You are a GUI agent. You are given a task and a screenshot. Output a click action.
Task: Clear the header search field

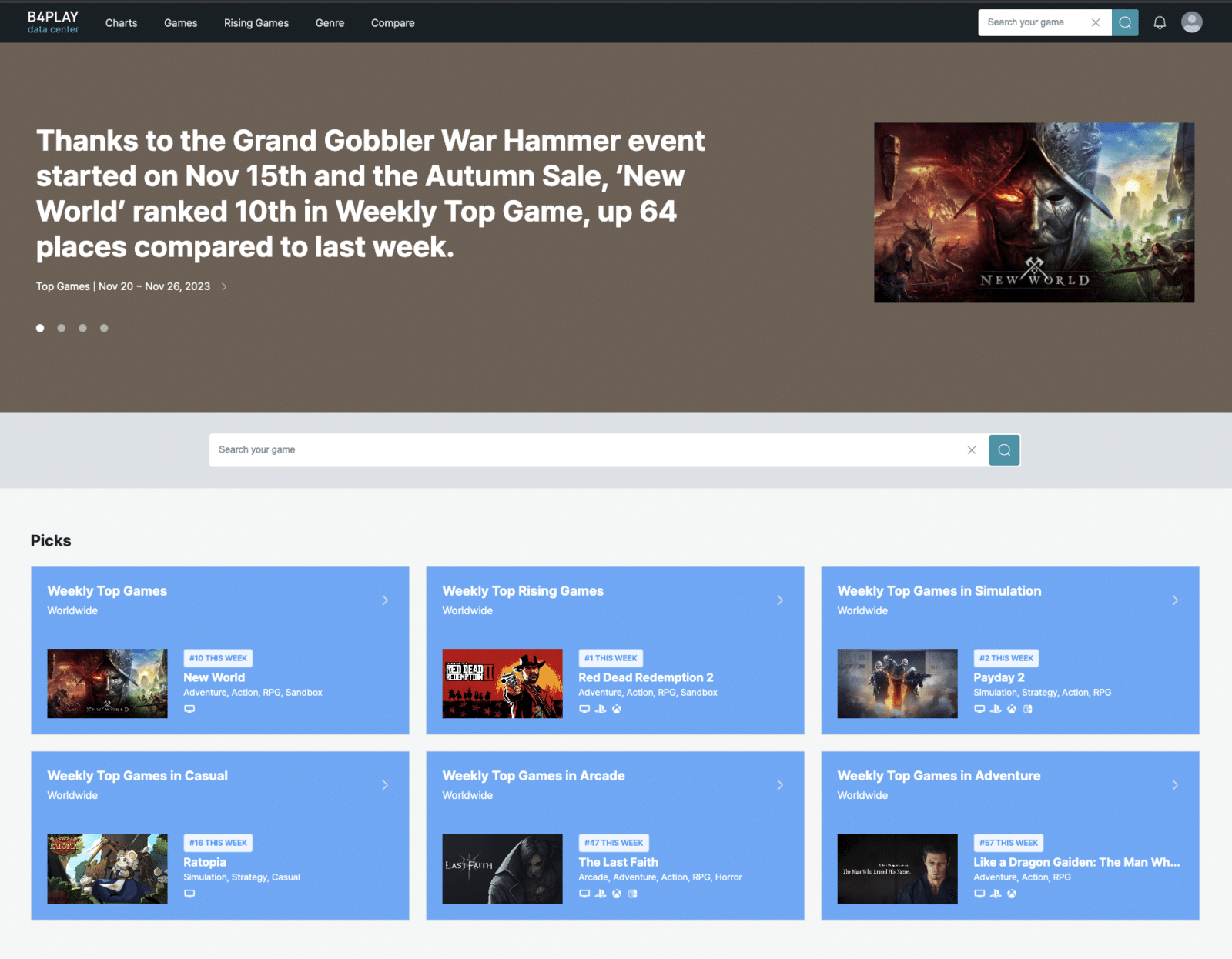click(1096, 22)
